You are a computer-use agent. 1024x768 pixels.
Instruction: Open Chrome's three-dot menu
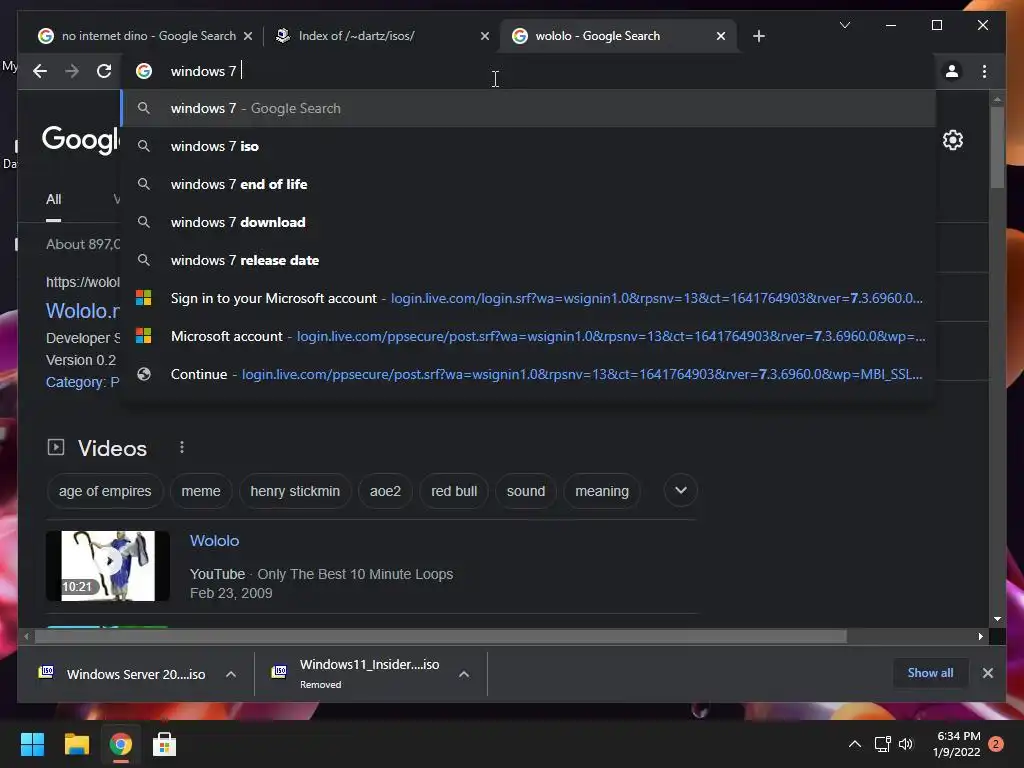(x=984, y=71)
